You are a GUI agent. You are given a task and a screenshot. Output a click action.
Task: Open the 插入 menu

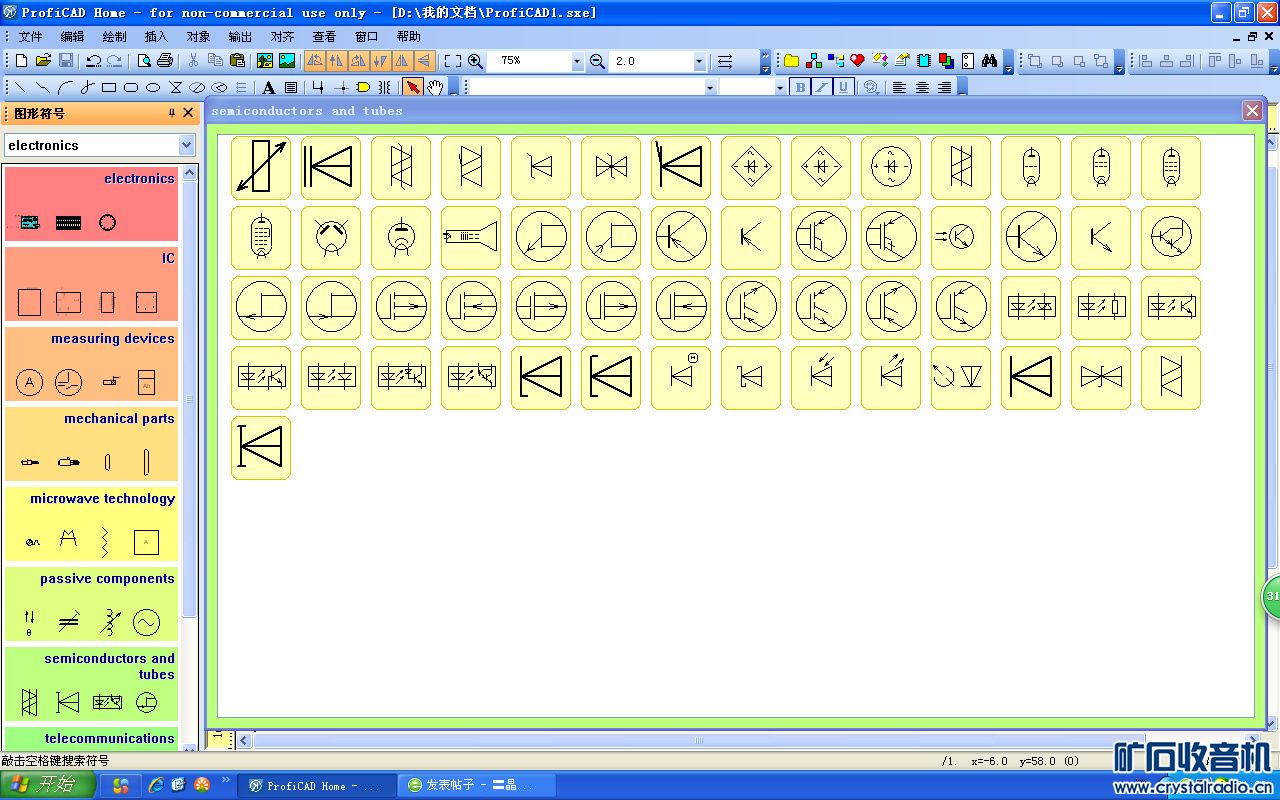tap(156, 36)
